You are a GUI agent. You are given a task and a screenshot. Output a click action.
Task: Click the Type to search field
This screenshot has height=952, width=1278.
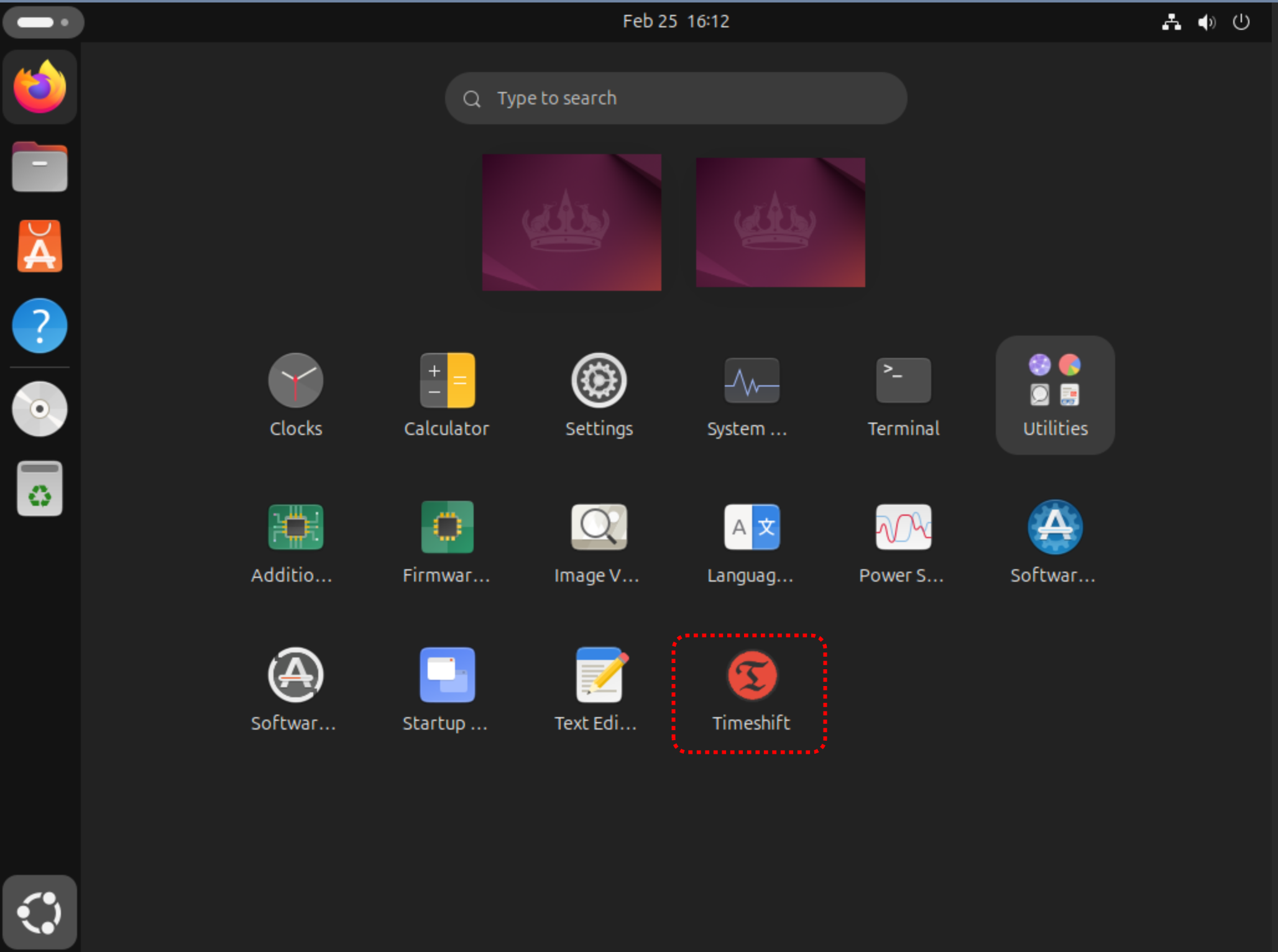click(x=676, y=98)
